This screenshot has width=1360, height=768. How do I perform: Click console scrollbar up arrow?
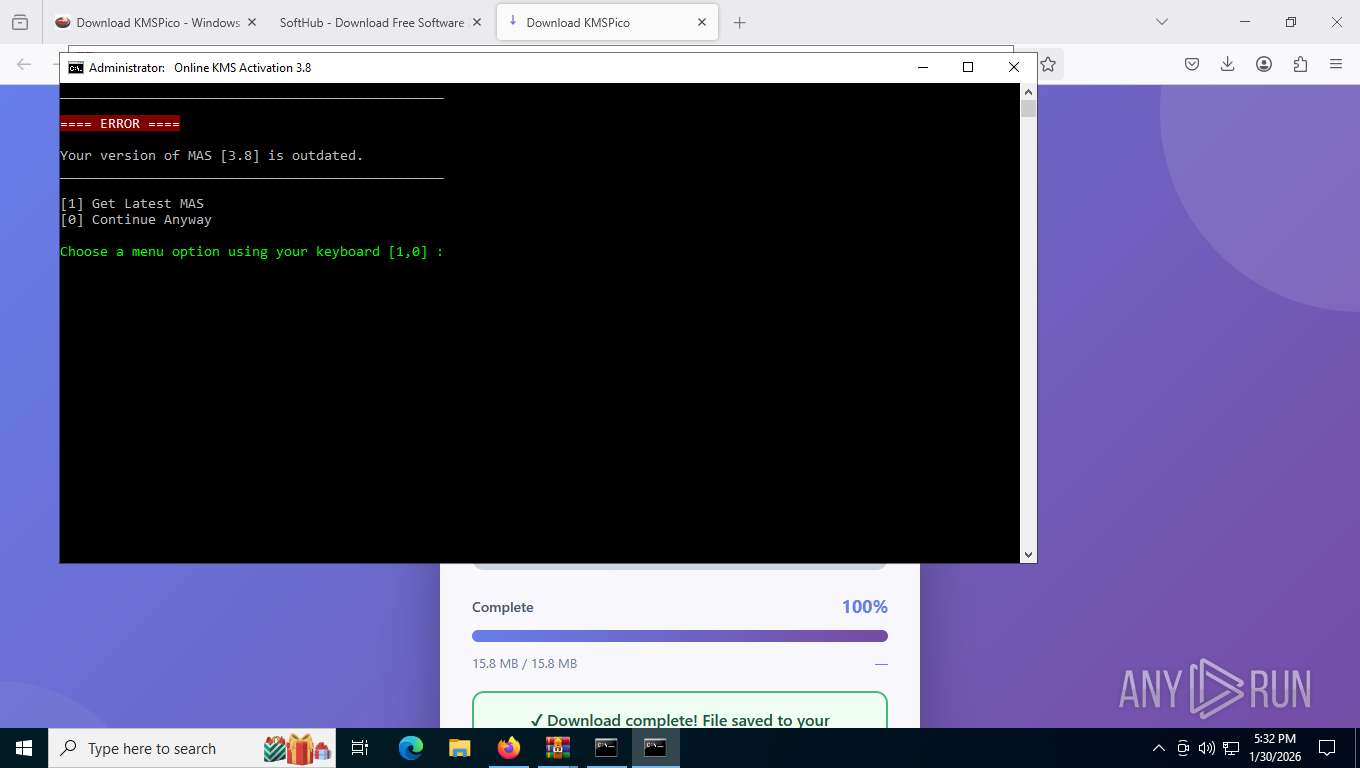click(x=1028, y=91)
